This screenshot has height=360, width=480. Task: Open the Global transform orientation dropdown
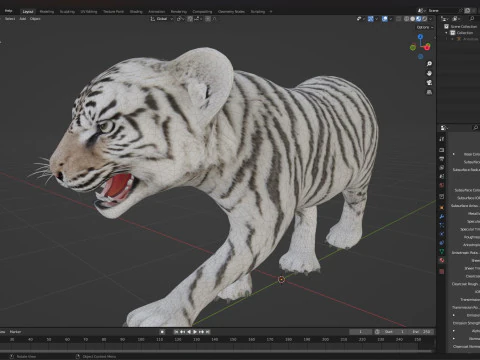click(x=162, y=19)
